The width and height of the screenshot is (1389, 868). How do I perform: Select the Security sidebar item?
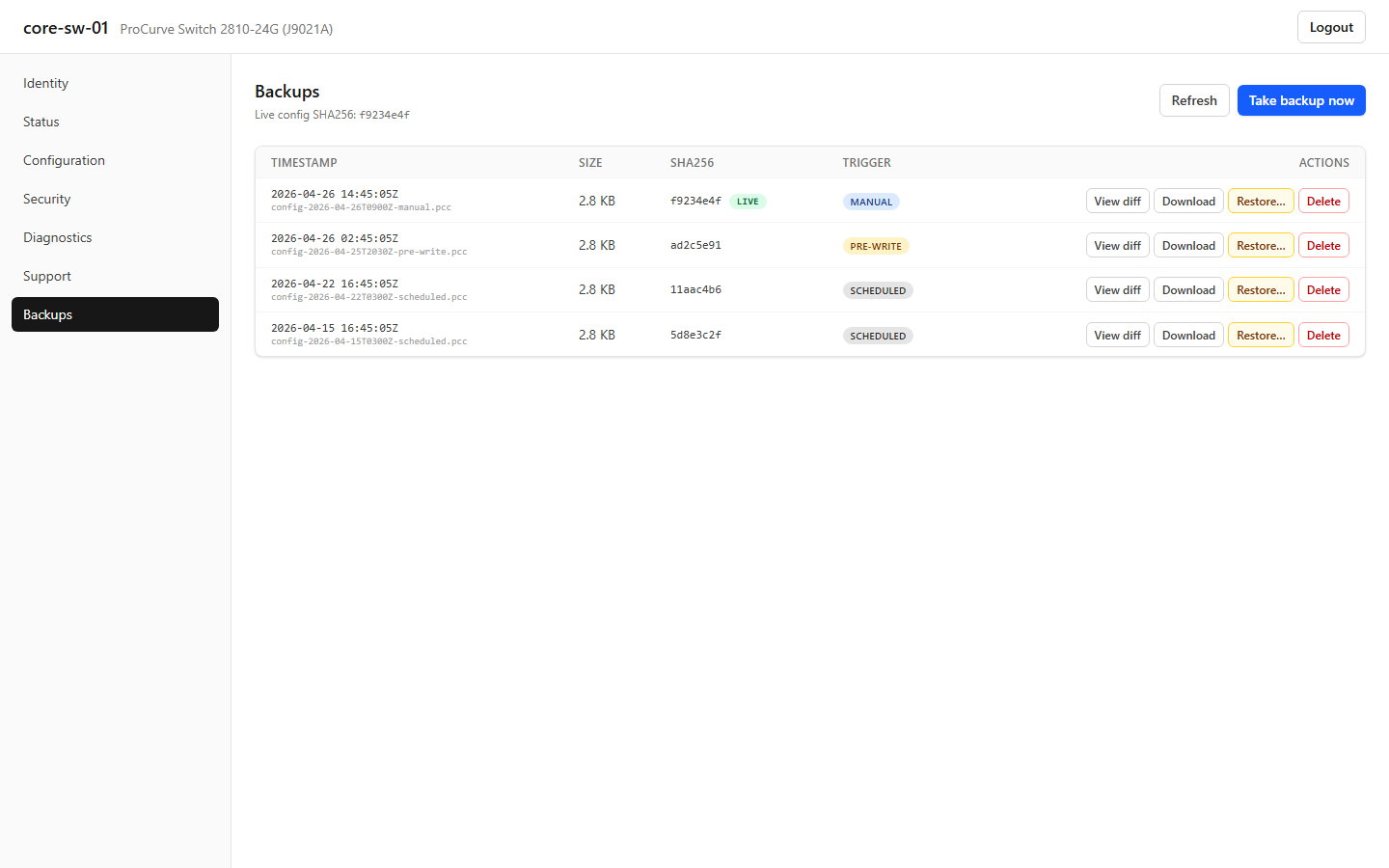click(115, 199)
